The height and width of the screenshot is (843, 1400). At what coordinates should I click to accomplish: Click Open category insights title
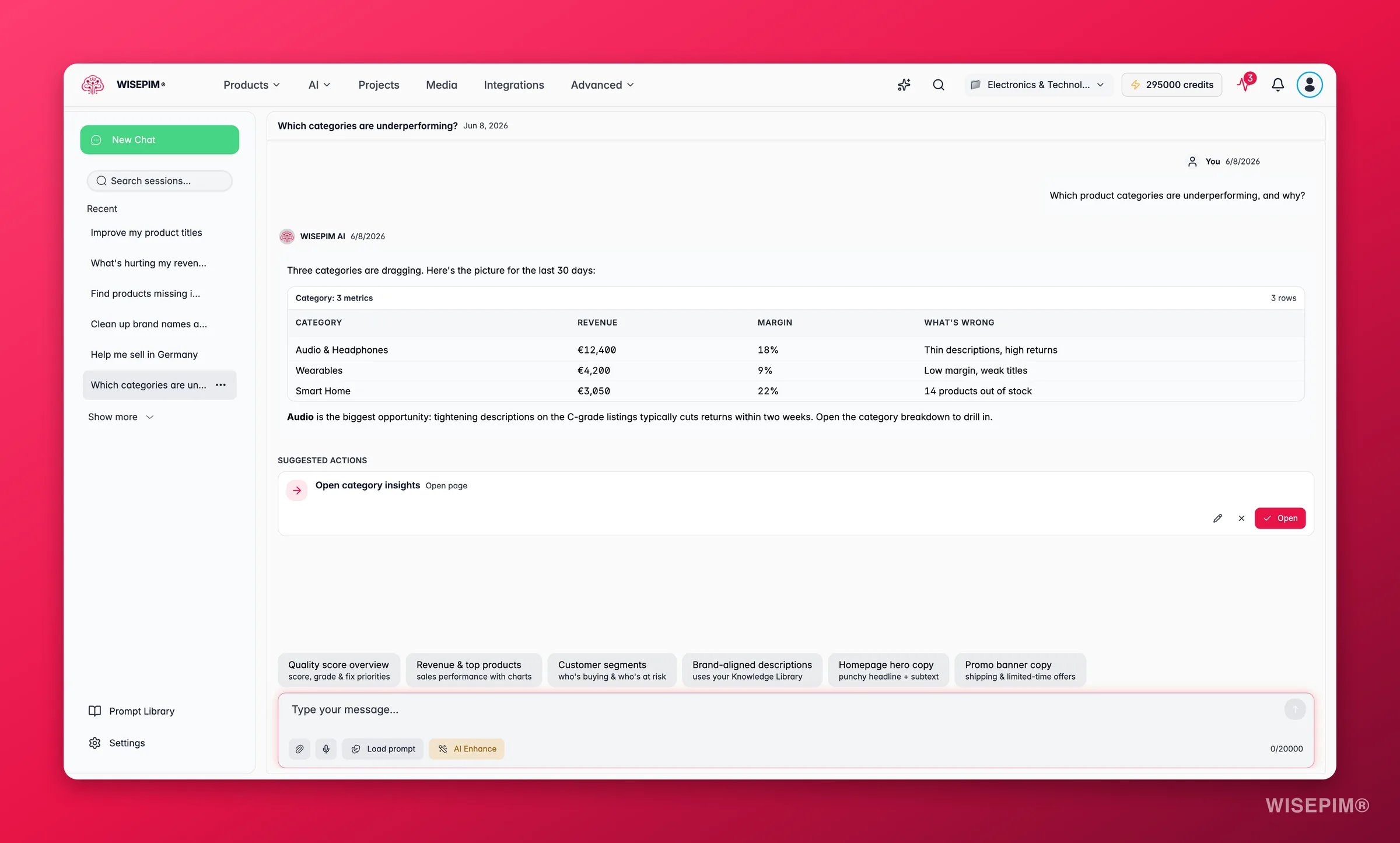pyautogui.click(x=367, y=485)
